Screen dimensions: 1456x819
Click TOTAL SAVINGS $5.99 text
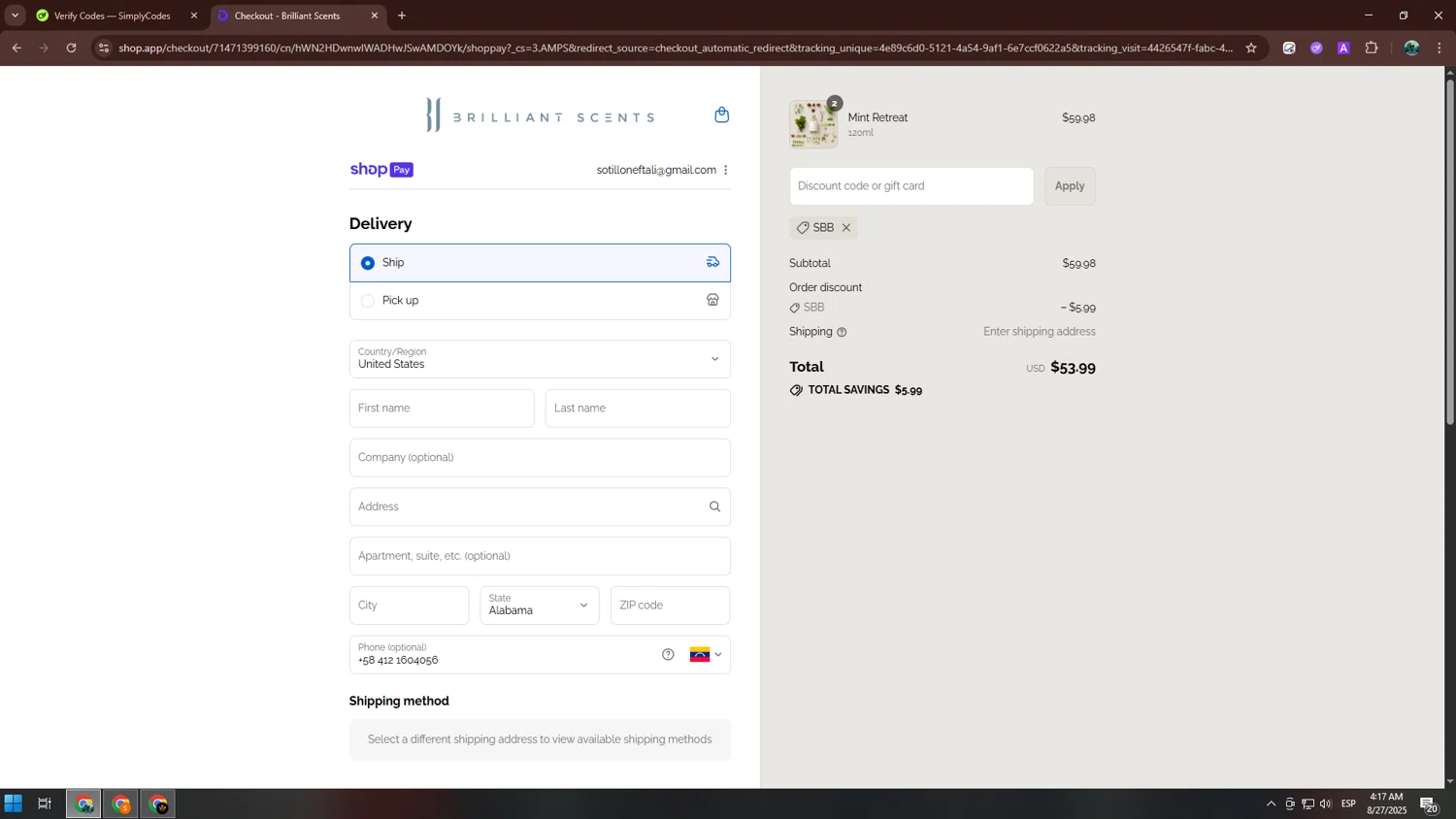click(865, 390)
